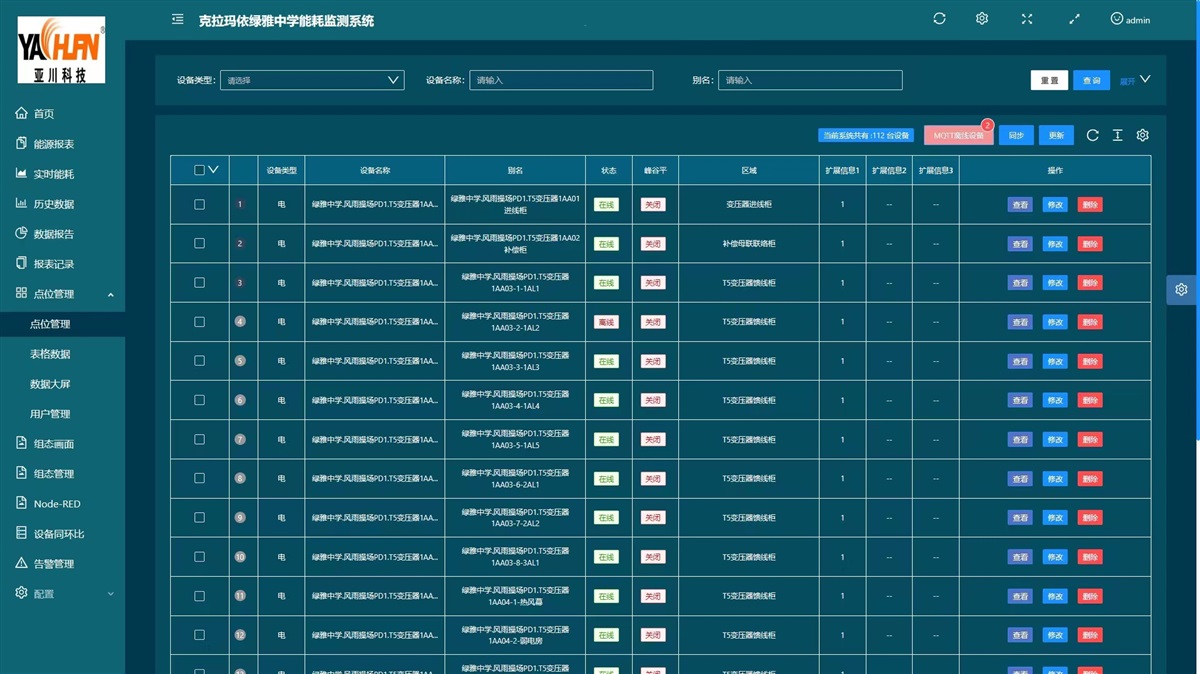Image resolution: width=1200 pixels, height=674 pixels.
Task: Open the floating settings gear on right edge
Action: coord(1181,289)
